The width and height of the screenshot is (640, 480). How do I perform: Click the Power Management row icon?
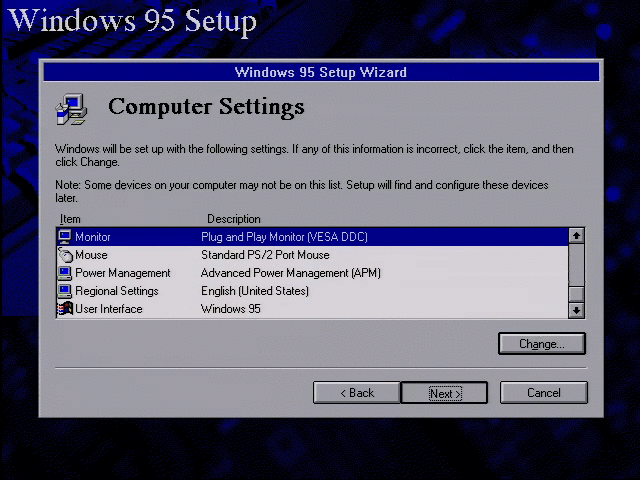[x=65, y=273]
